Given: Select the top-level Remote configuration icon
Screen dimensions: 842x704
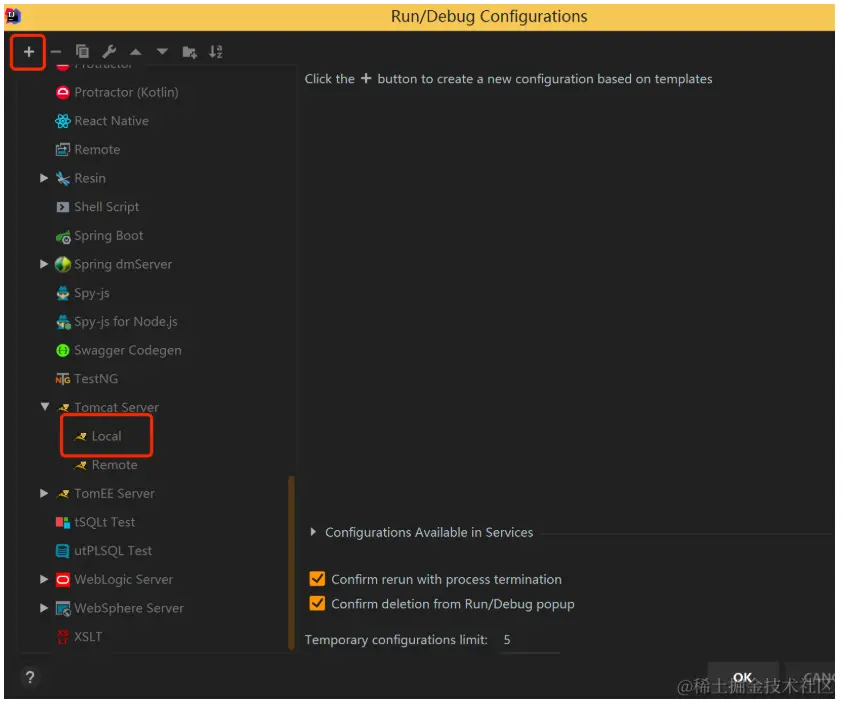Looking at the screenshot, I should (x=63, y=149).
